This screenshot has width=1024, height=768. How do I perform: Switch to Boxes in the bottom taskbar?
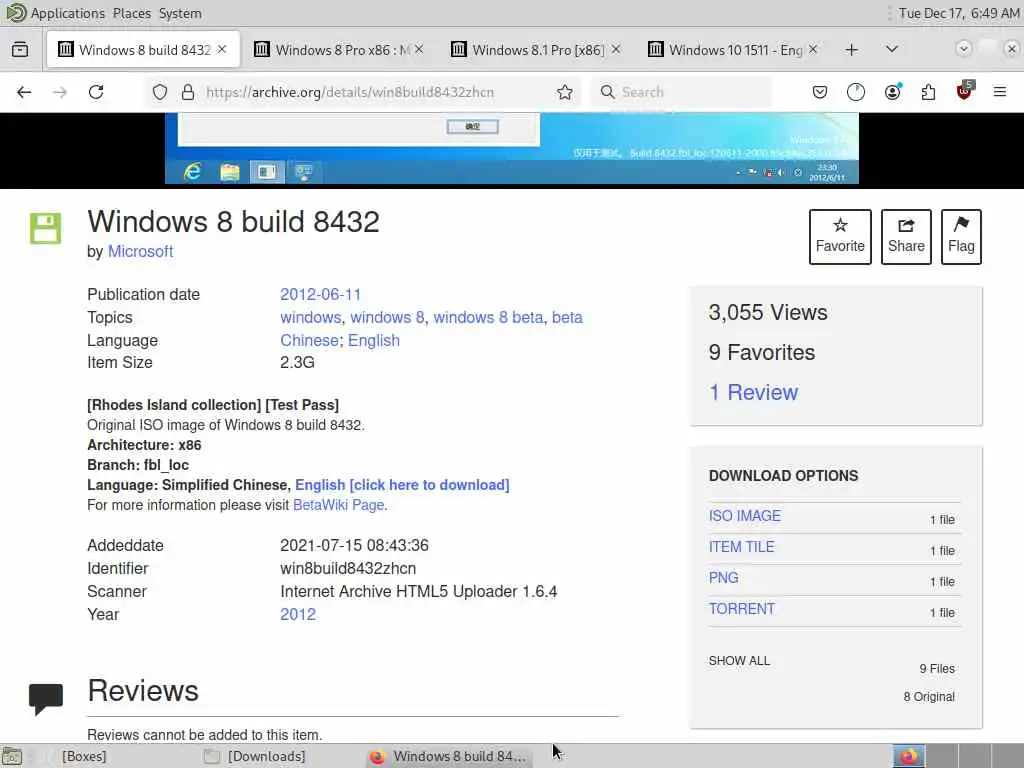tap(84, 756)
